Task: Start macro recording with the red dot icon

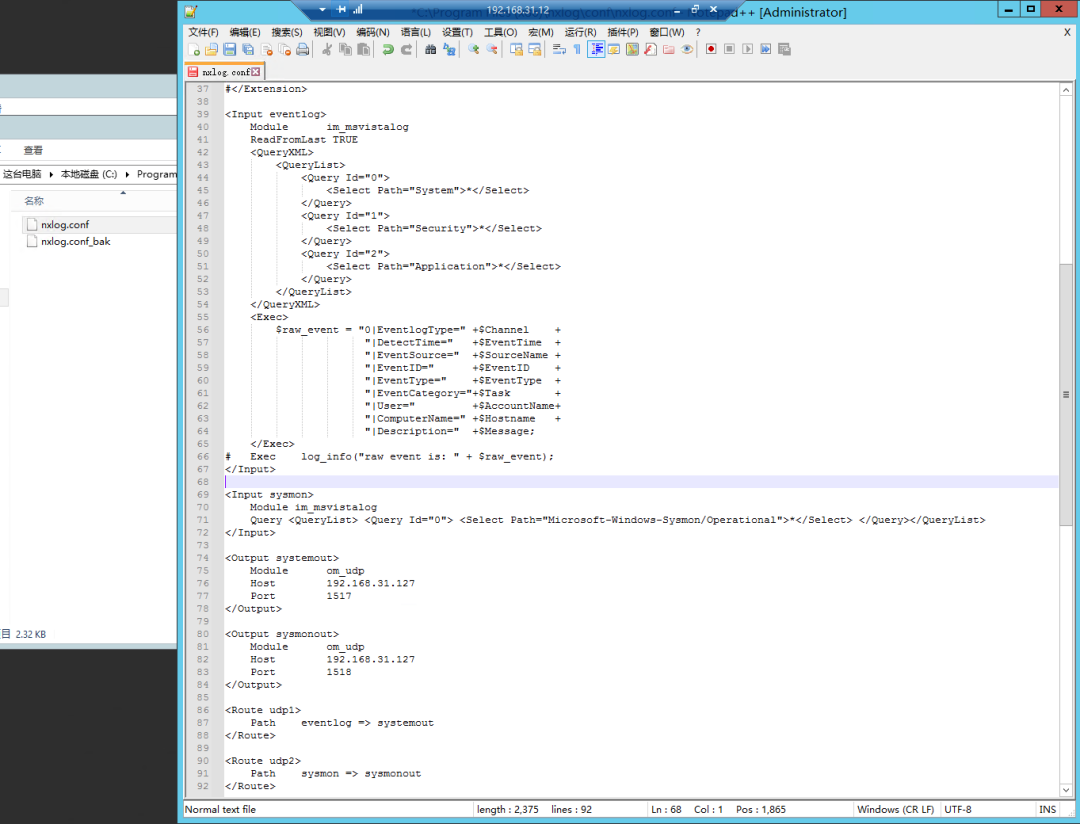Action: (x=711, y=49)
